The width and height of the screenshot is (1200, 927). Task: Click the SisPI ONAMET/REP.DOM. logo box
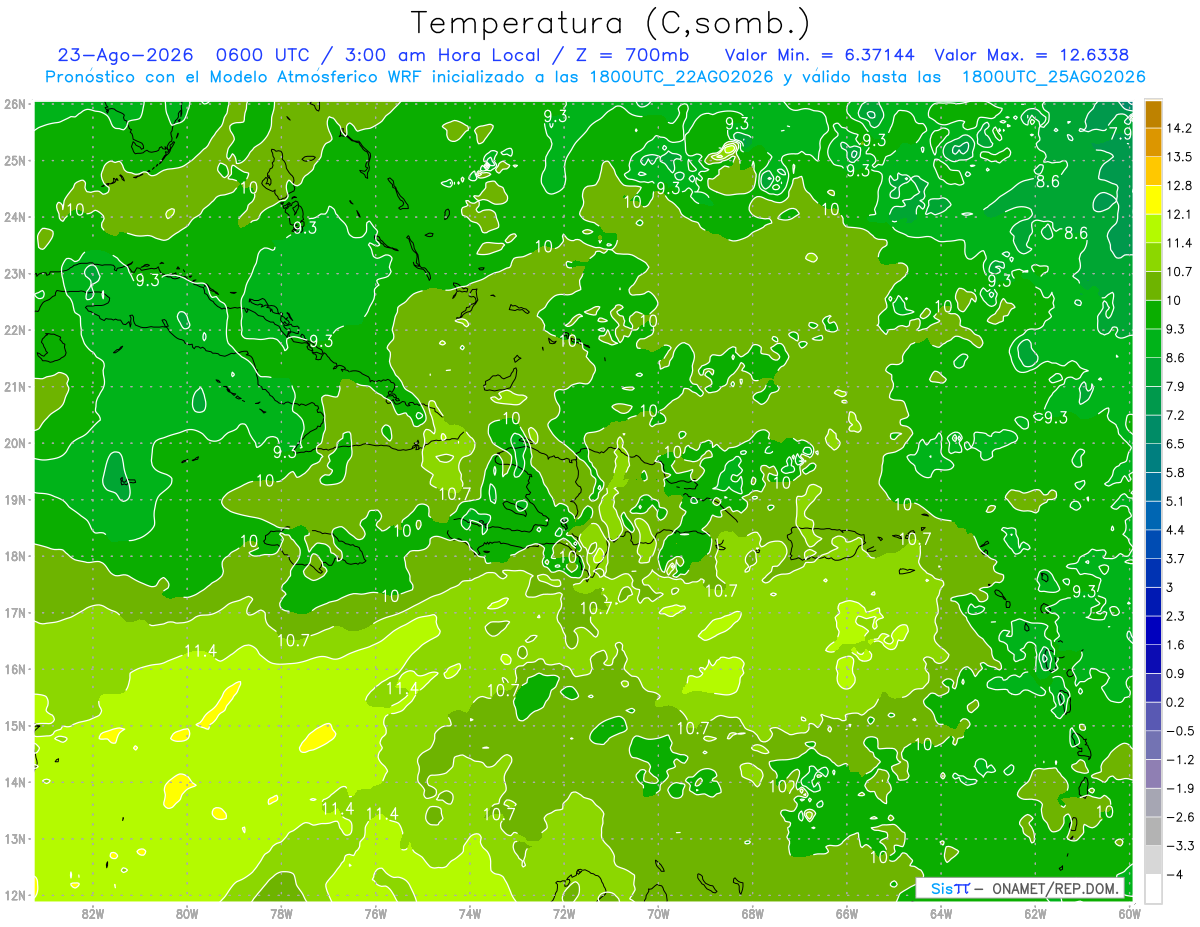coord(1021,888)
